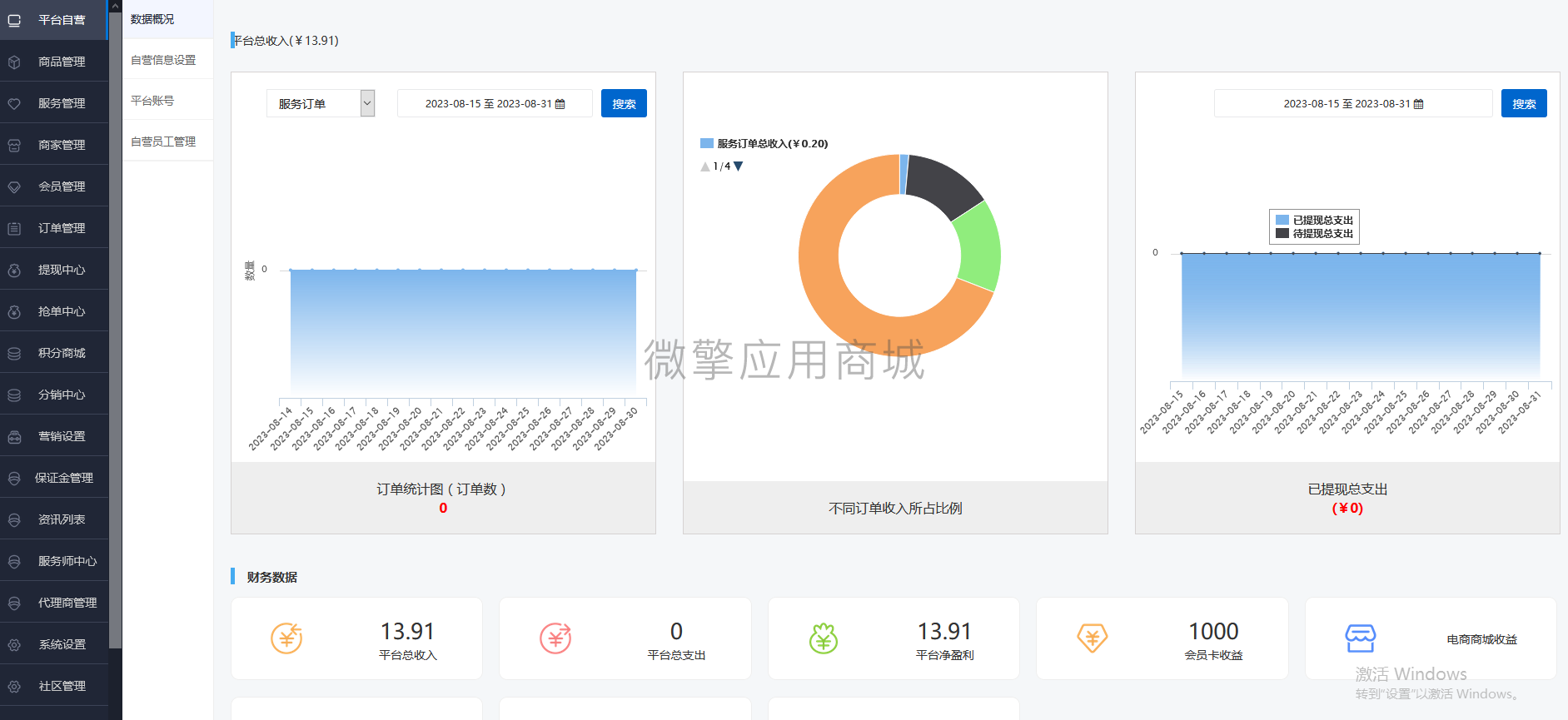The height and width of the screenshot is (720, 1568).
Task: Click the sidebar scroll-up arrow
Action: click(115, 6)
